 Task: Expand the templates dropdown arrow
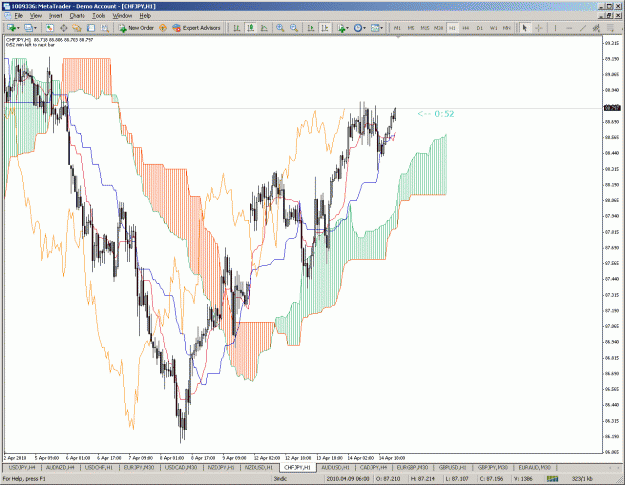pos(381,28)
